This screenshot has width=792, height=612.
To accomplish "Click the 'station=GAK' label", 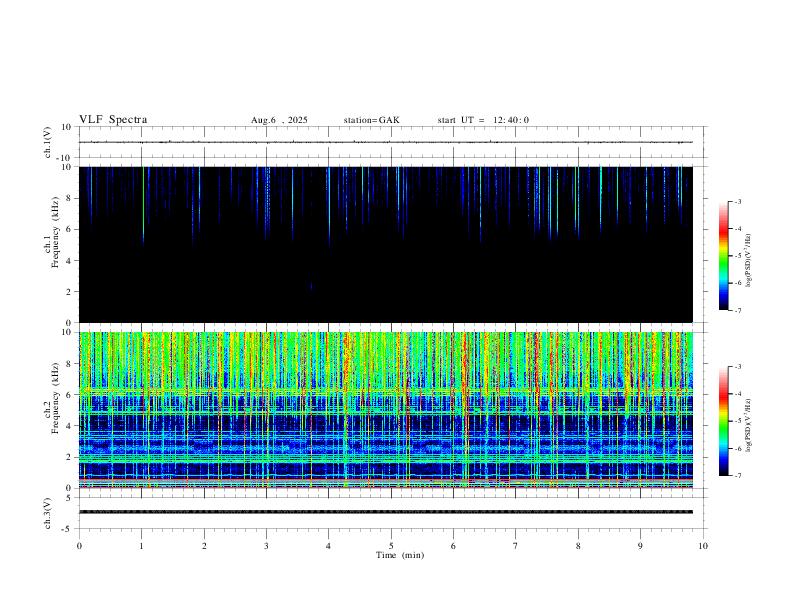I will (x=371, y=120).
